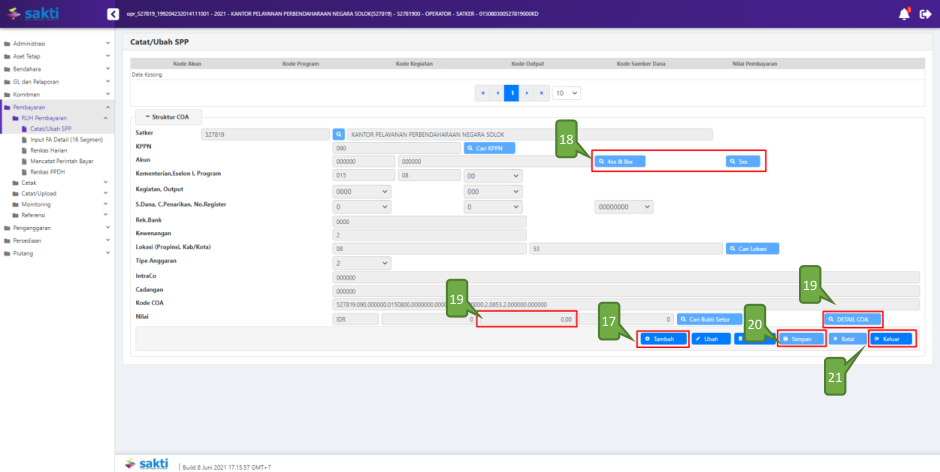This screenshot has height=472, width=940.
Task: Open the notifications bell icon
Action: (x=906, y=14)
